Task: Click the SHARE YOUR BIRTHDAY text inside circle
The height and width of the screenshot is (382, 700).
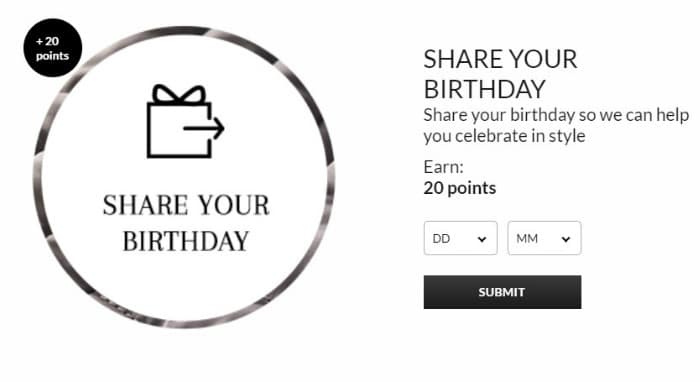Action: click(186, 223)
